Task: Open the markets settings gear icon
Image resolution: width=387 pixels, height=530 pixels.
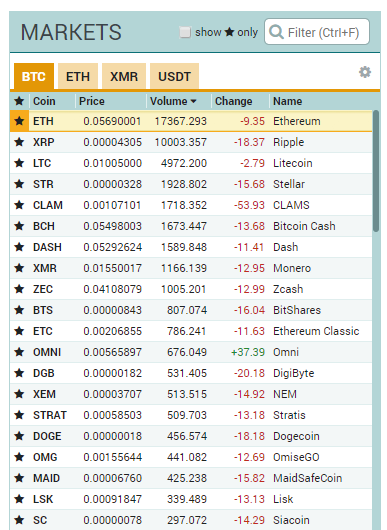Action: [x=365, y=72]
